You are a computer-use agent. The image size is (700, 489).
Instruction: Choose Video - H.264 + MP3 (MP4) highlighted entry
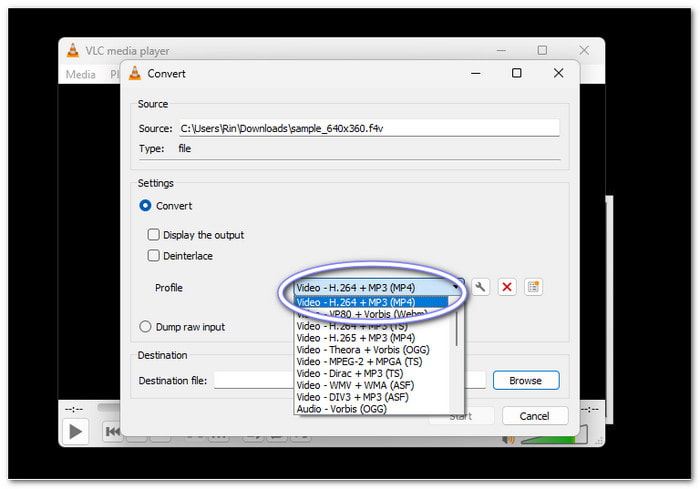[371, 302]
